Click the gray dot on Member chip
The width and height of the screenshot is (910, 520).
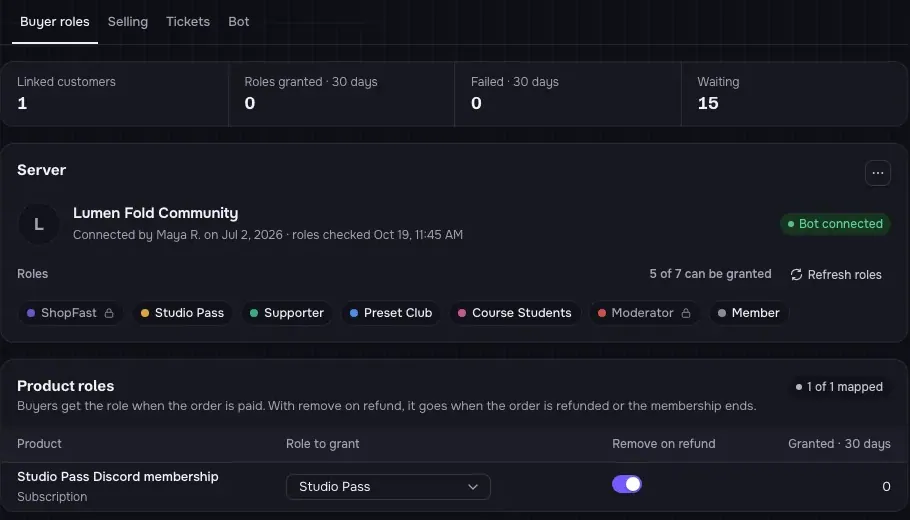(721, 313)
